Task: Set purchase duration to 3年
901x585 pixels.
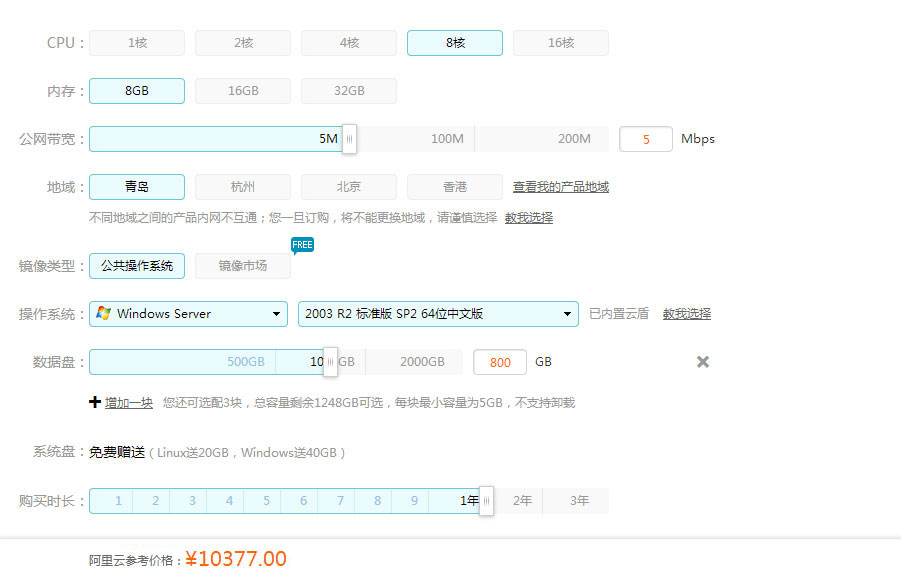Action: (x=579, y=501)
